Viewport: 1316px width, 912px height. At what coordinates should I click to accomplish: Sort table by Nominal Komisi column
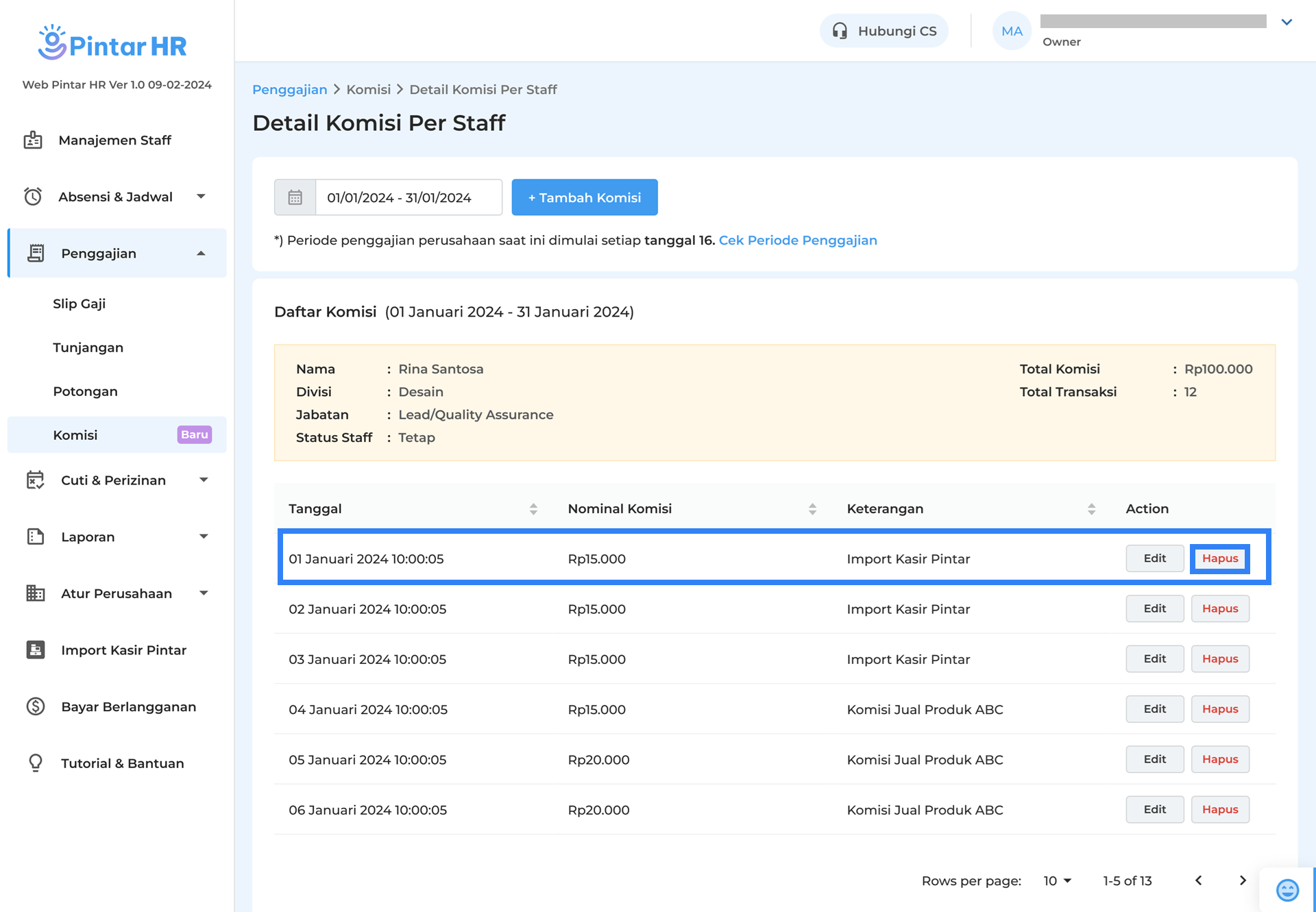click(x=812, y=508)
